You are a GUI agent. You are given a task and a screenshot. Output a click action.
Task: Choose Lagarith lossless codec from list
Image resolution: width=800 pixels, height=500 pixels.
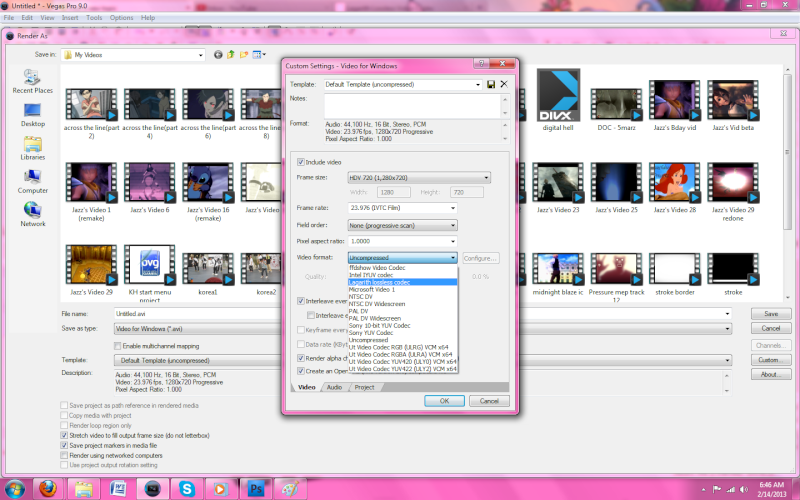coord(403,282)
